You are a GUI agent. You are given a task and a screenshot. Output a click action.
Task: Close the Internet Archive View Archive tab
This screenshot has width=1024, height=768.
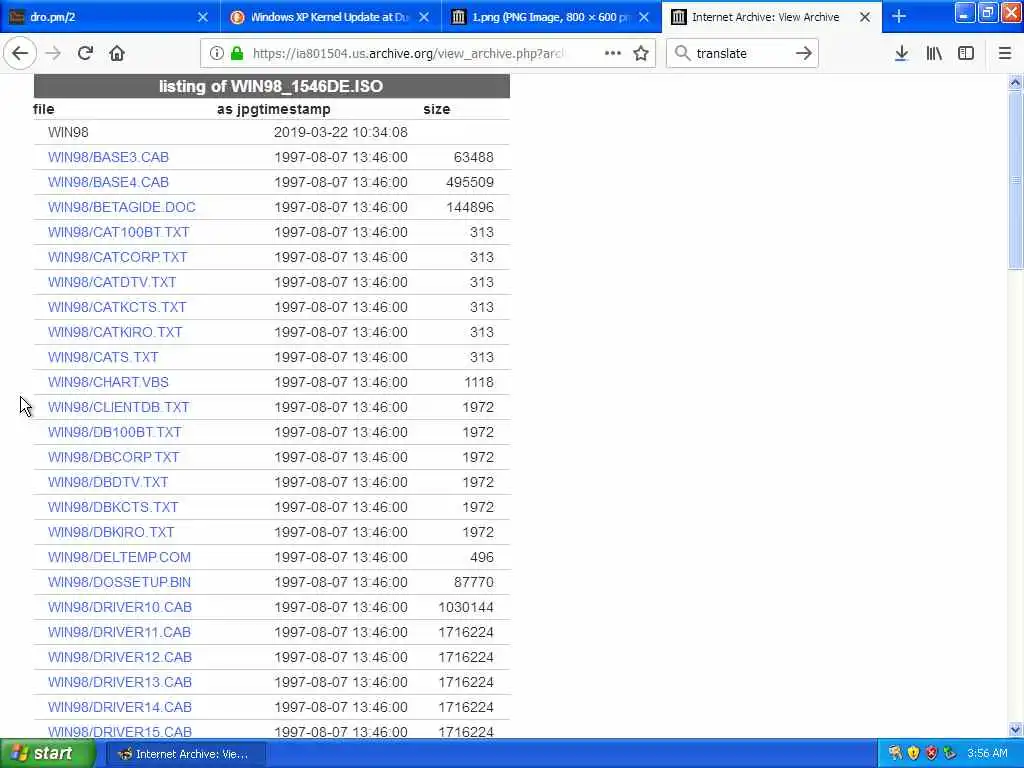865,17
